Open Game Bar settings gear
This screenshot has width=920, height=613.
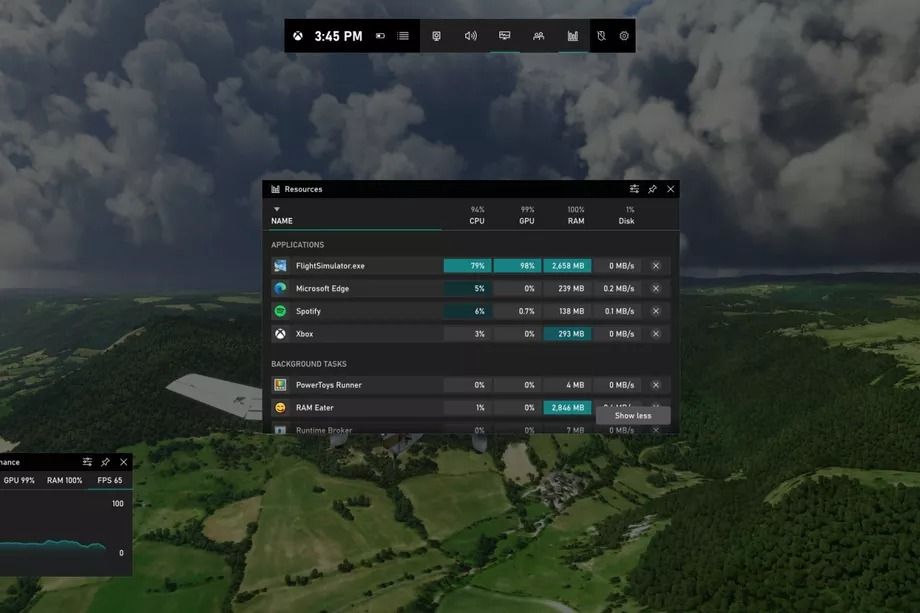(x=624, y=36)
